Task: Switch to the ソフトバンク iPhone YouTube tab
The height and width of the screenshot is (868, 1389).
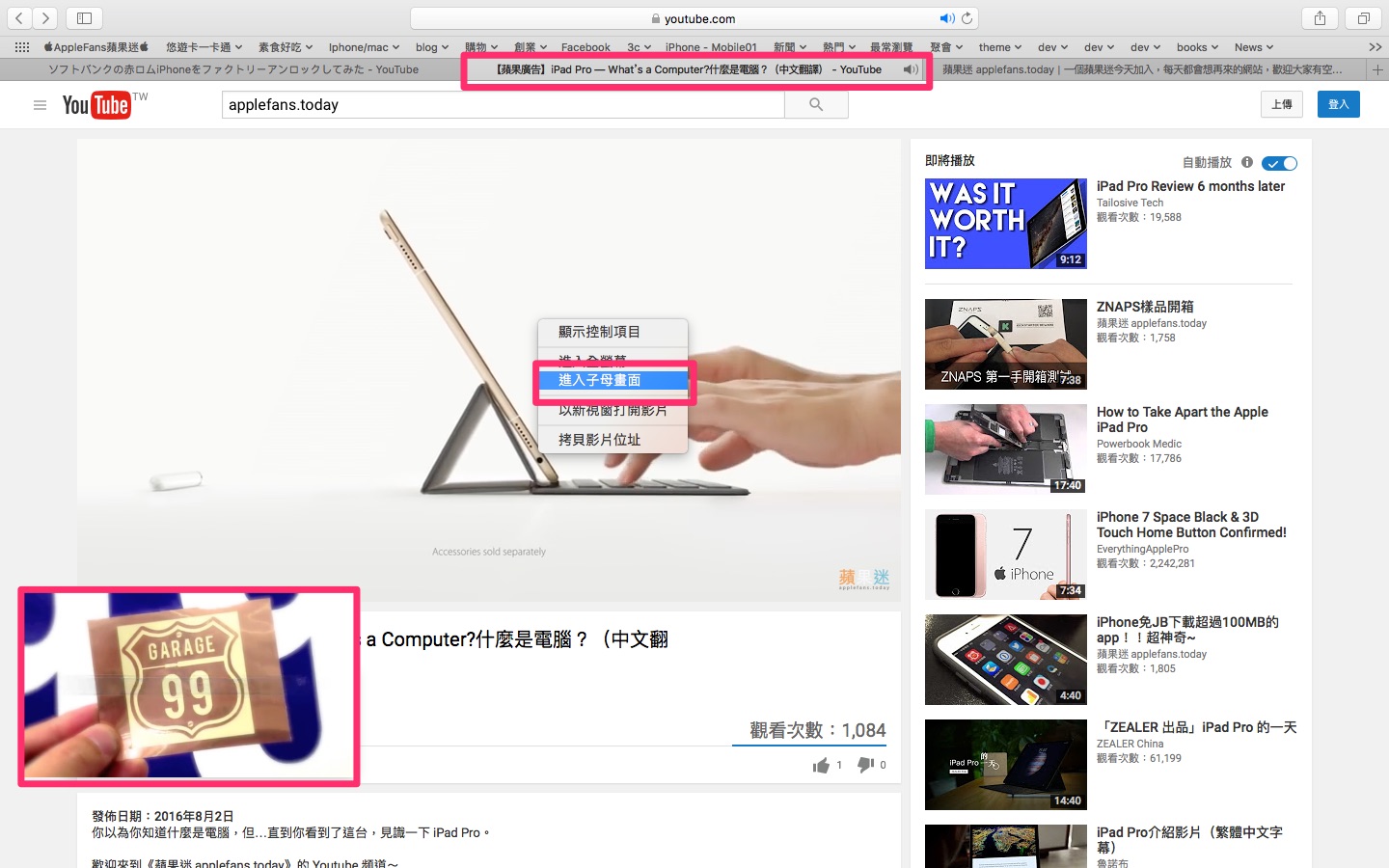Action: [232, 69]
